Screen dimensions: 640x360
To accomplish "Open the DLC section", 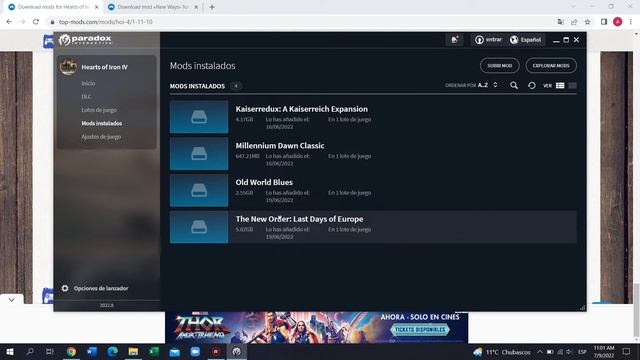I will 86,97.
